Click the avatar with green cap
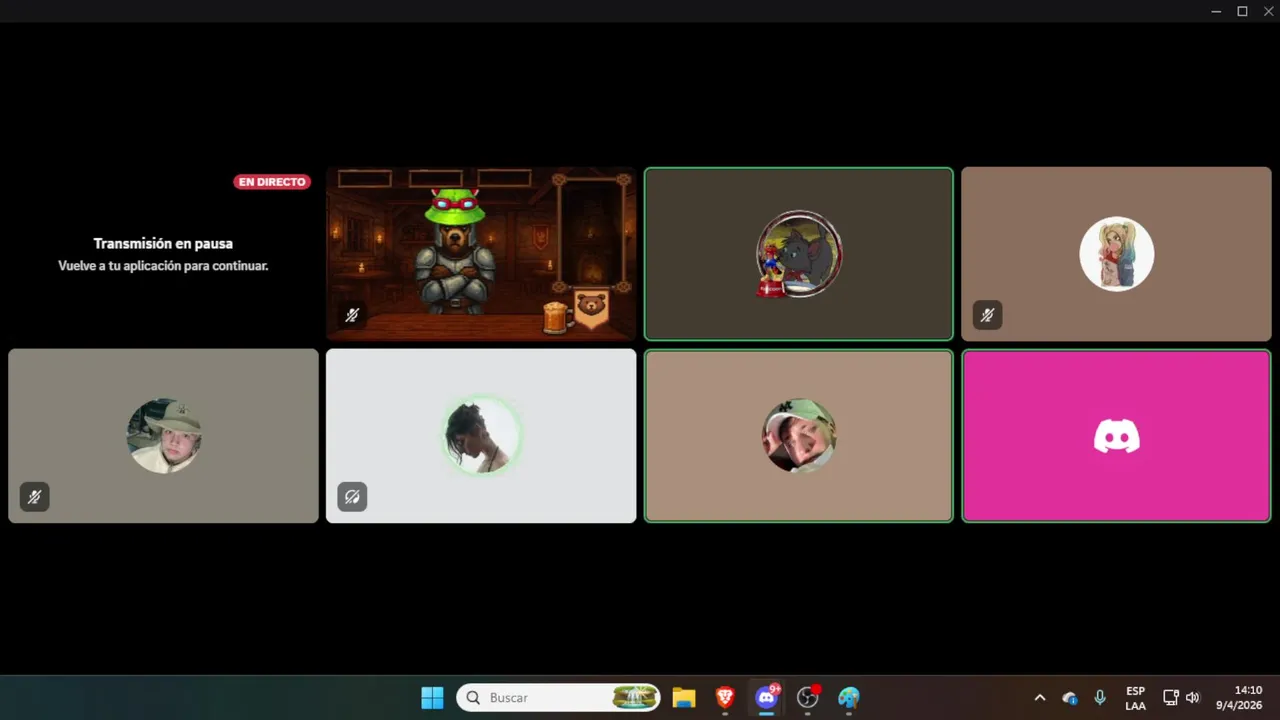This screenshot has height=720, width=1280. pyautogui.click(x=799, y=436)
